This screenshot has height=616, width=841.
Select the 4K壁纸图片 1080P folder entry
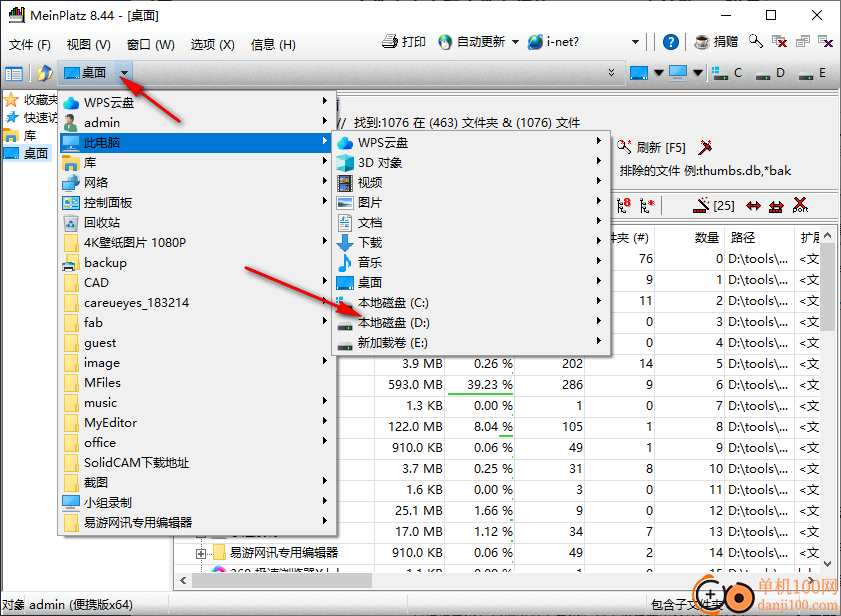pyautogui.click(x=197, y=243)
